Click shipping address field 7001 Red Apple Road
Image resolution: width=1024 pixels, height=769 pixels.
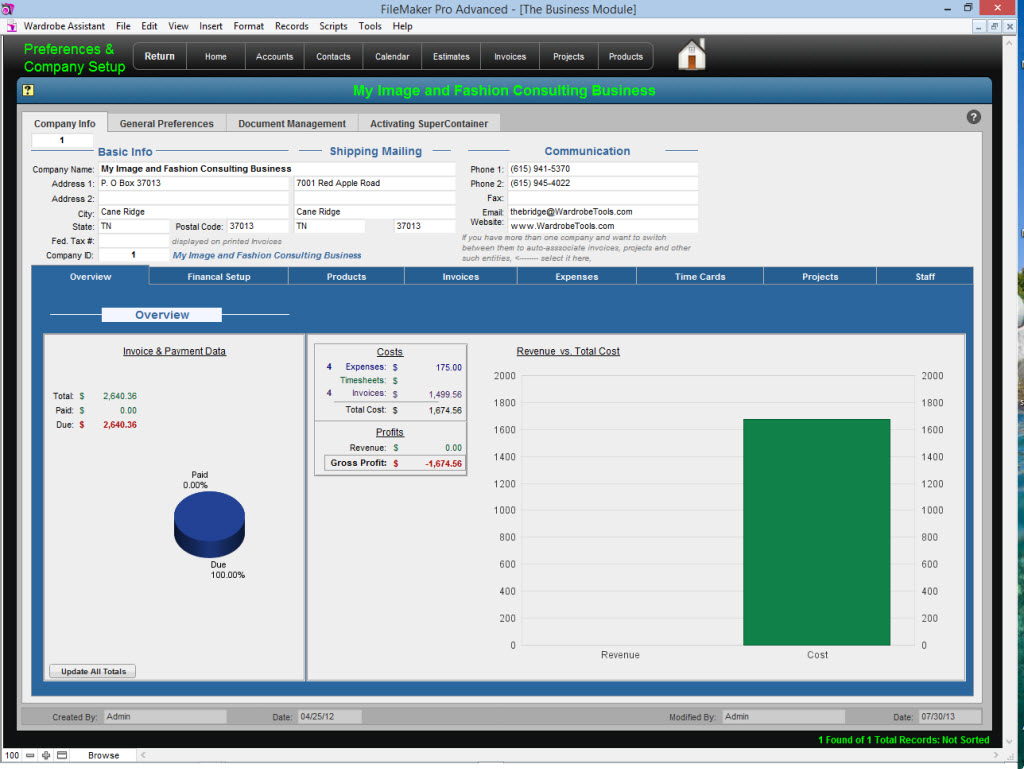click(375, 183)
